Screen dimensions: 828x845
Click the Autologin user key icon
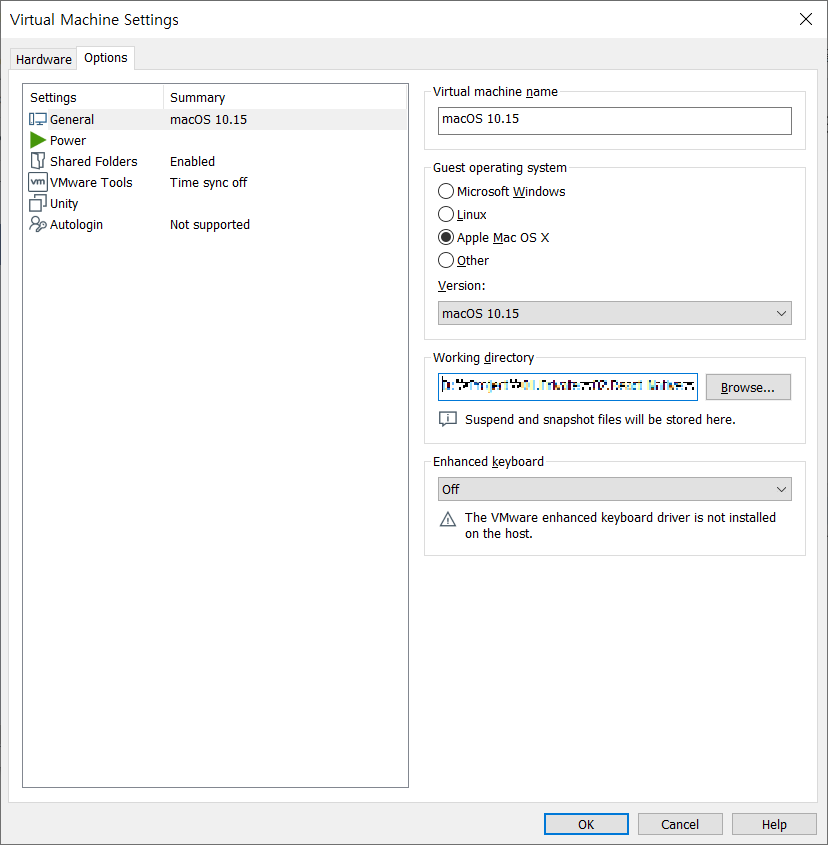(38, 224)
